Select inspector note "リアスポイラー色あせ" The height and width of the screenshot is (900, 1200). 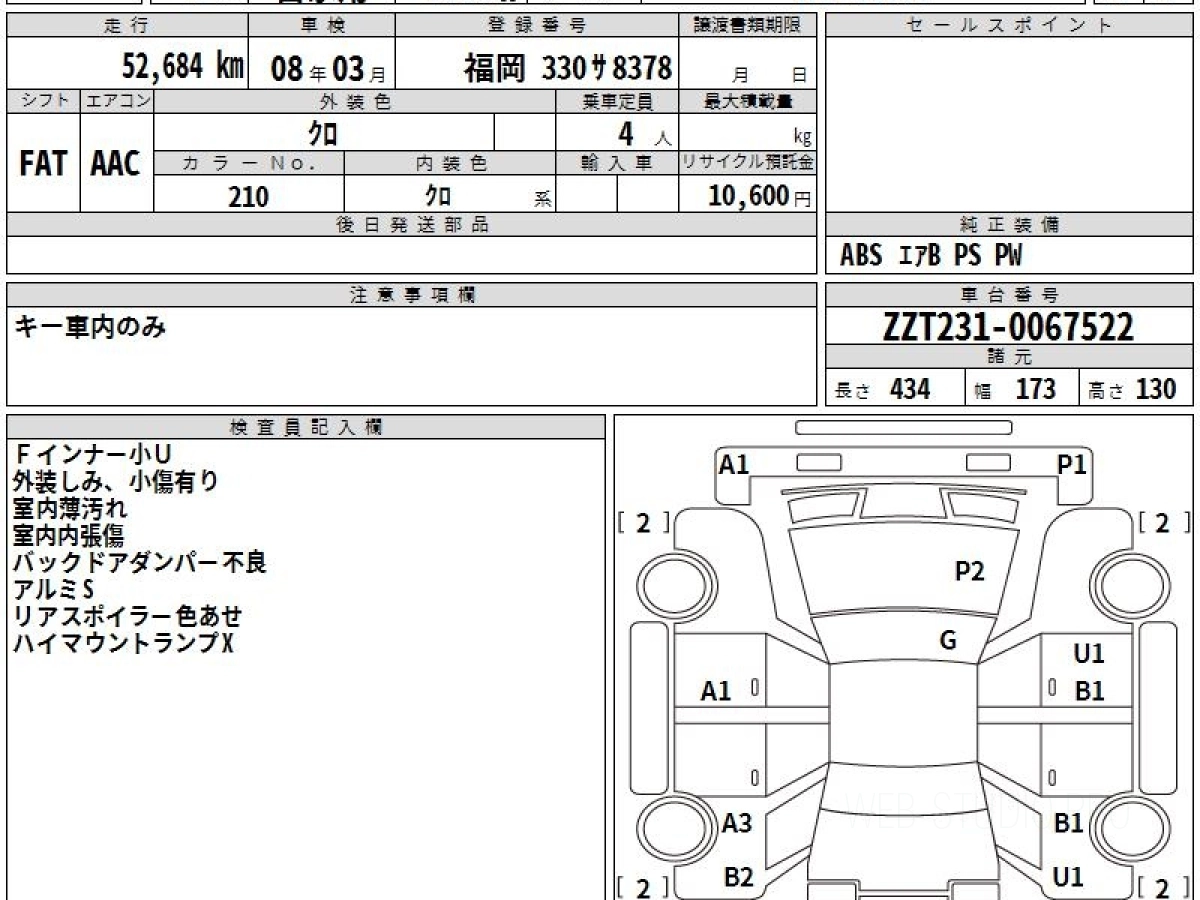128,616
